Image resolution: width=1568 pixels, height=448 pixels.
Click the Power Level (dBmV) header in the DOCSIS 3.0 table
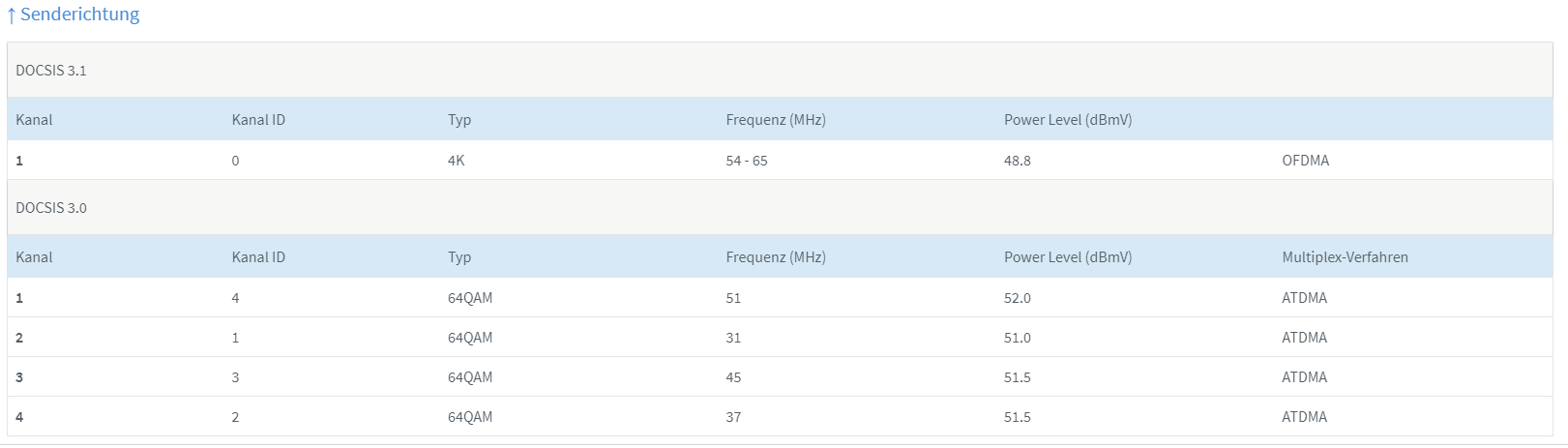tap(1068, 257)
